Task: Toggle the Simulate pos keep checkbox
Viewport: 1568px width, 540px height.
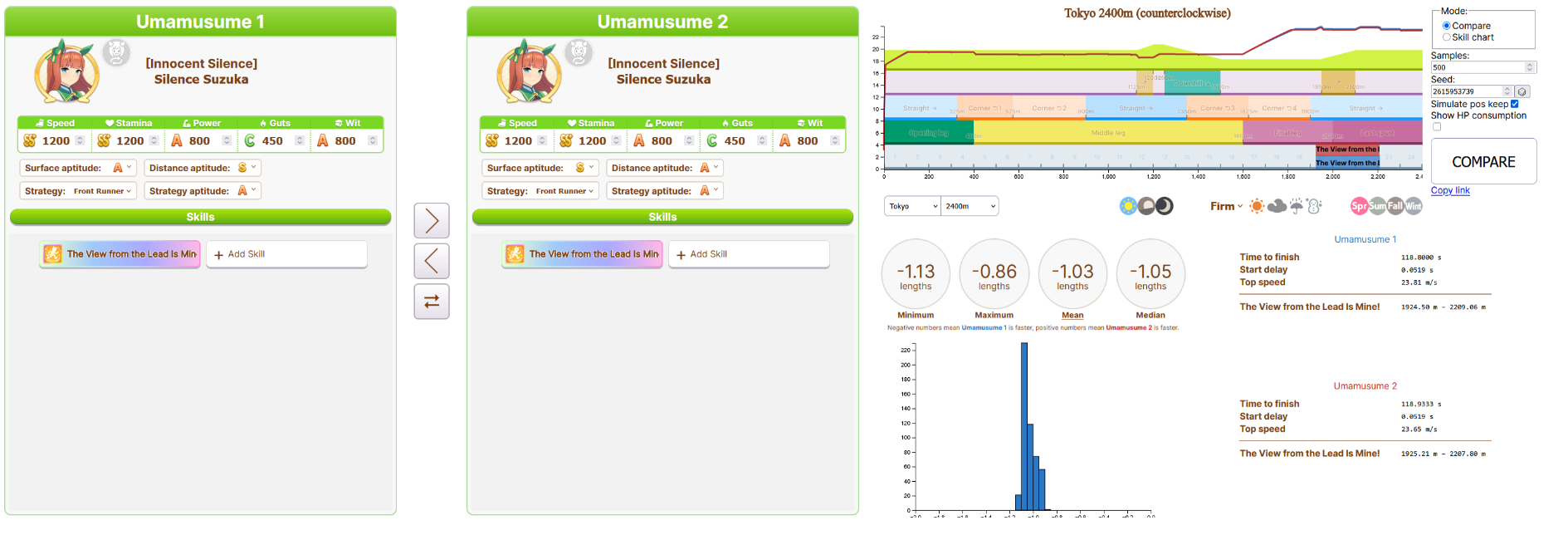Action: [x=1515, y=104]
